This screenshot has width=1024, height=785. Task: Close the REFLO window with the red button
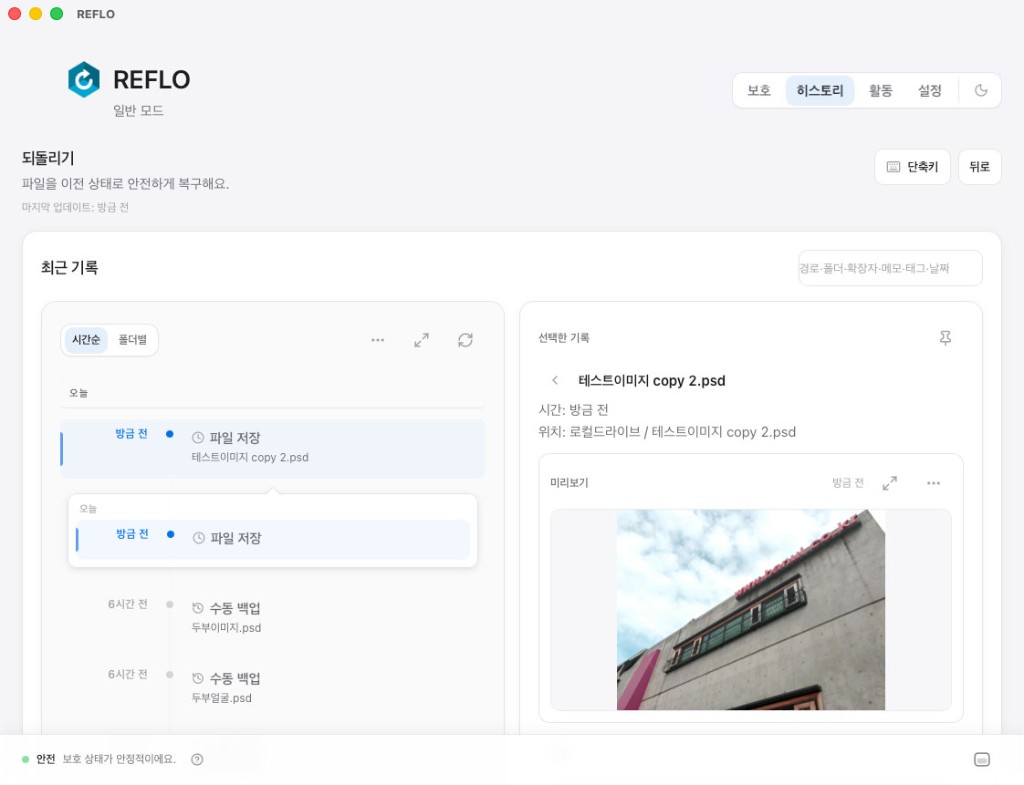(x=14, y=14)
